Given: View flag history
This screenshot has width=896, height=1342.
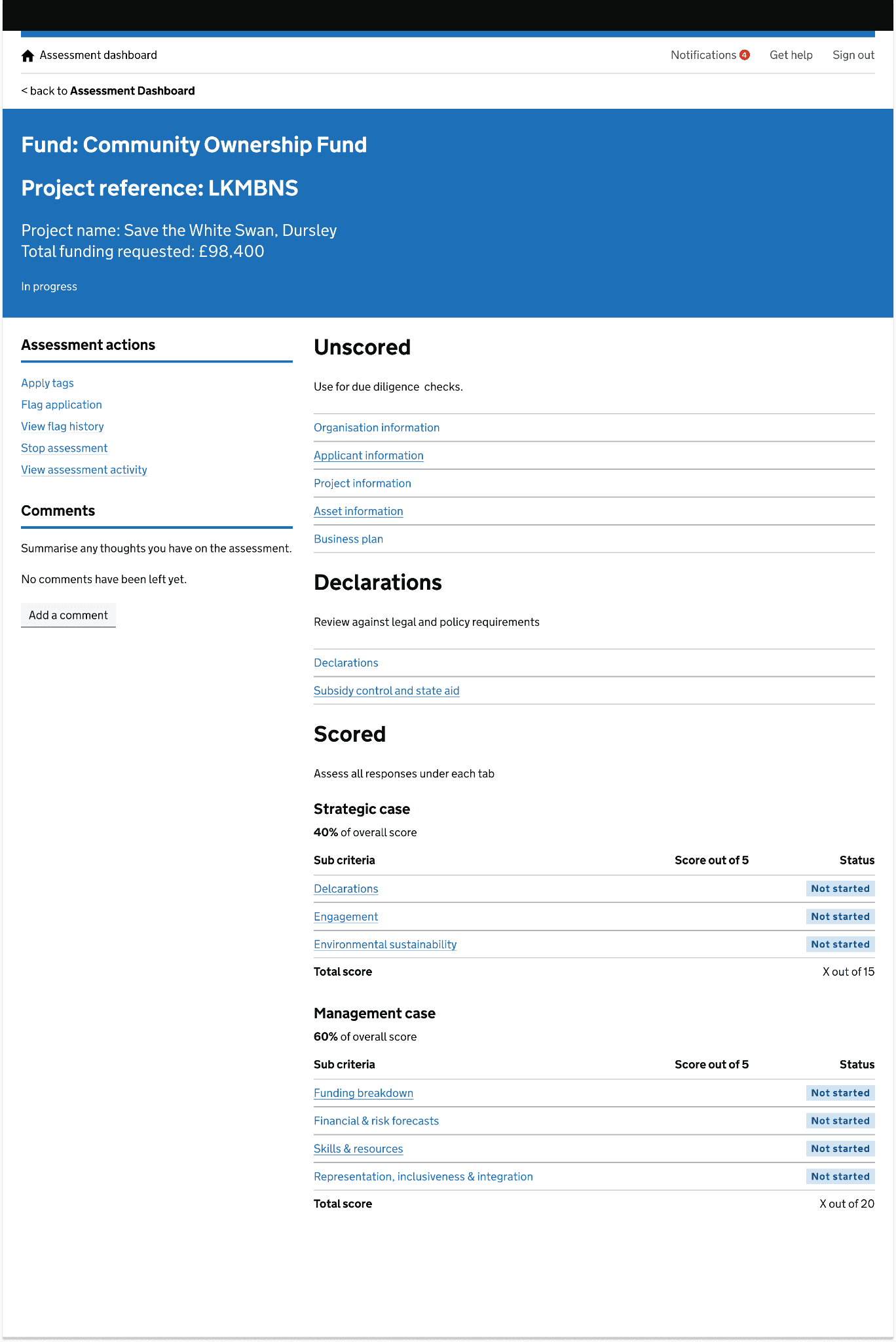Looking at the screenshot, I should (x=62, y=426).
